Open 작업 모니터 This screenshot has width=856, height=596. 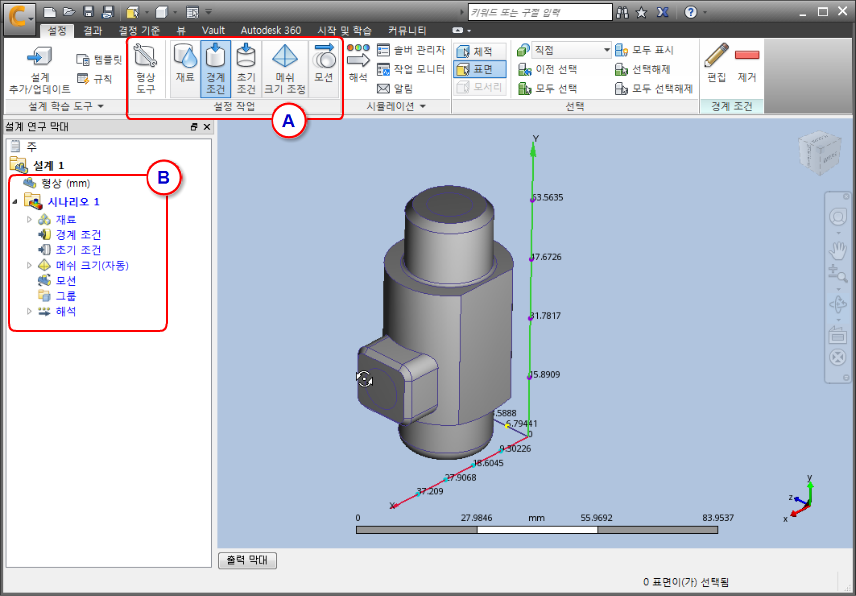[412, 69]
